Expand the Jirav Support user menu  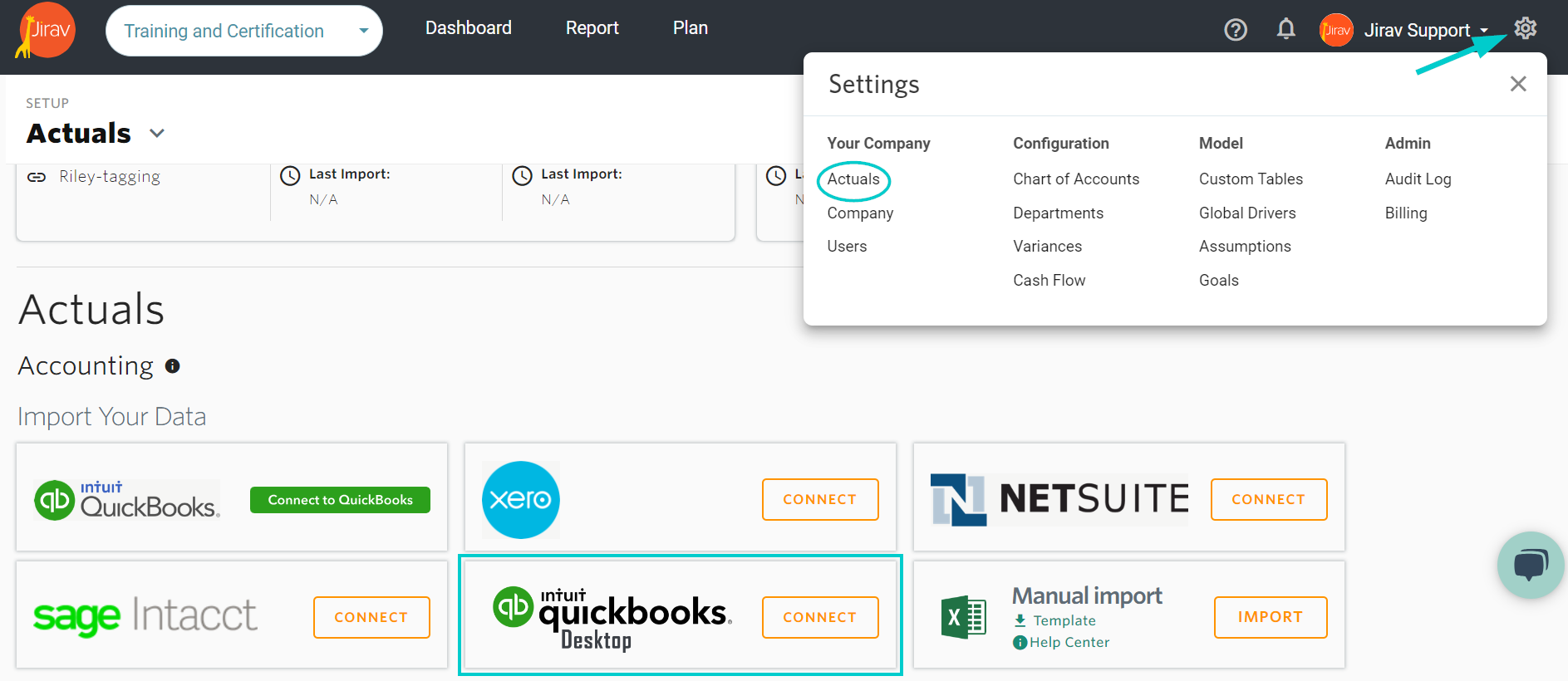[x=1484, y=31]
